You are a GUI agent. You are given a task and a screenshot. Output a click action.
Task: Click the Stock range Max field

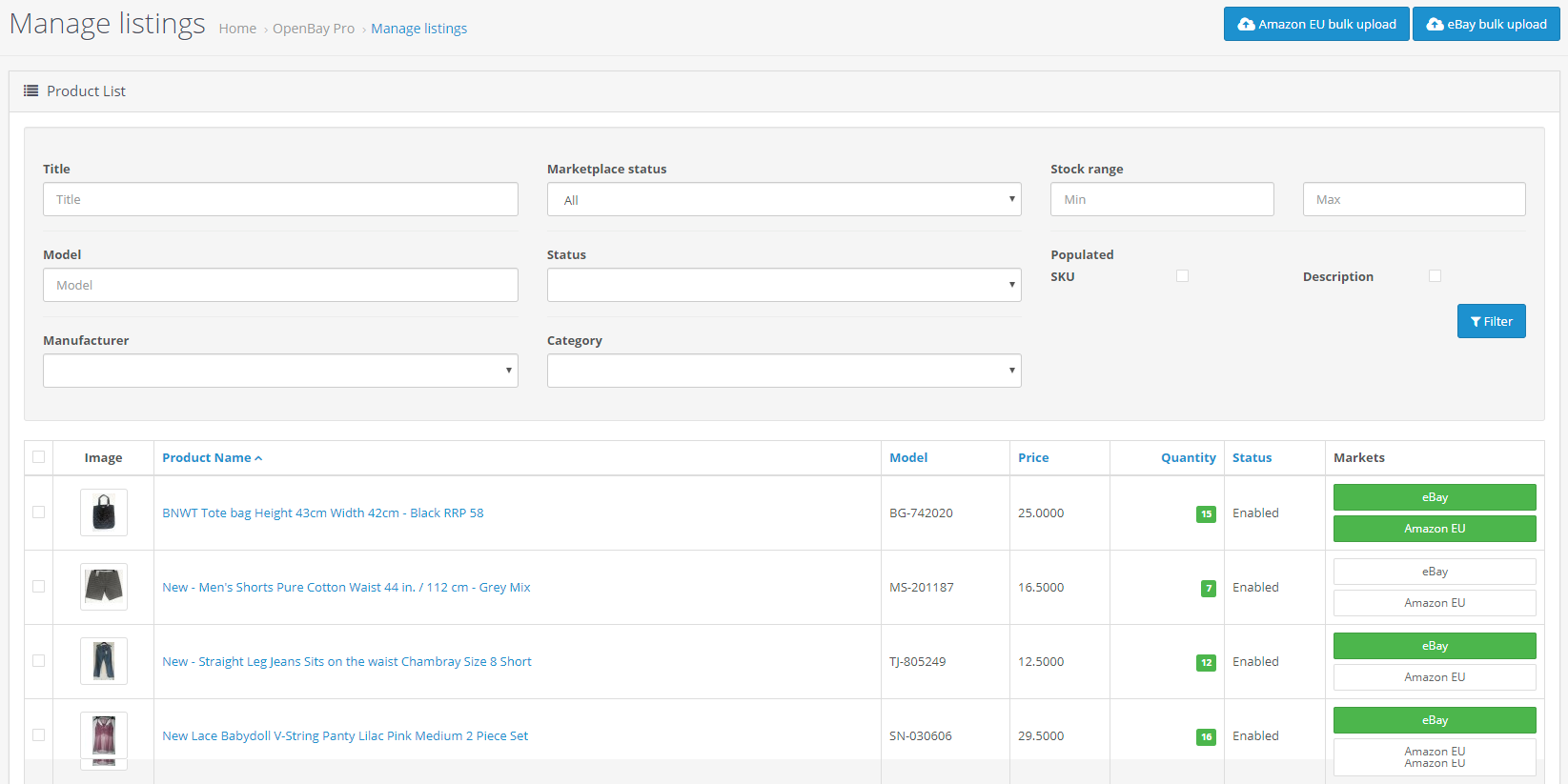point(1414,199)
